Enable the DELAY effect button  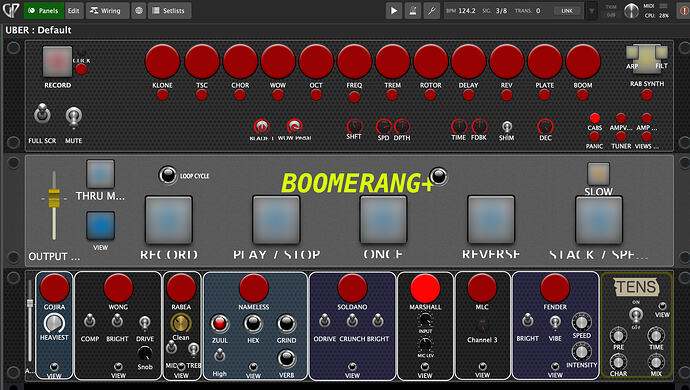tap(468, 61)
